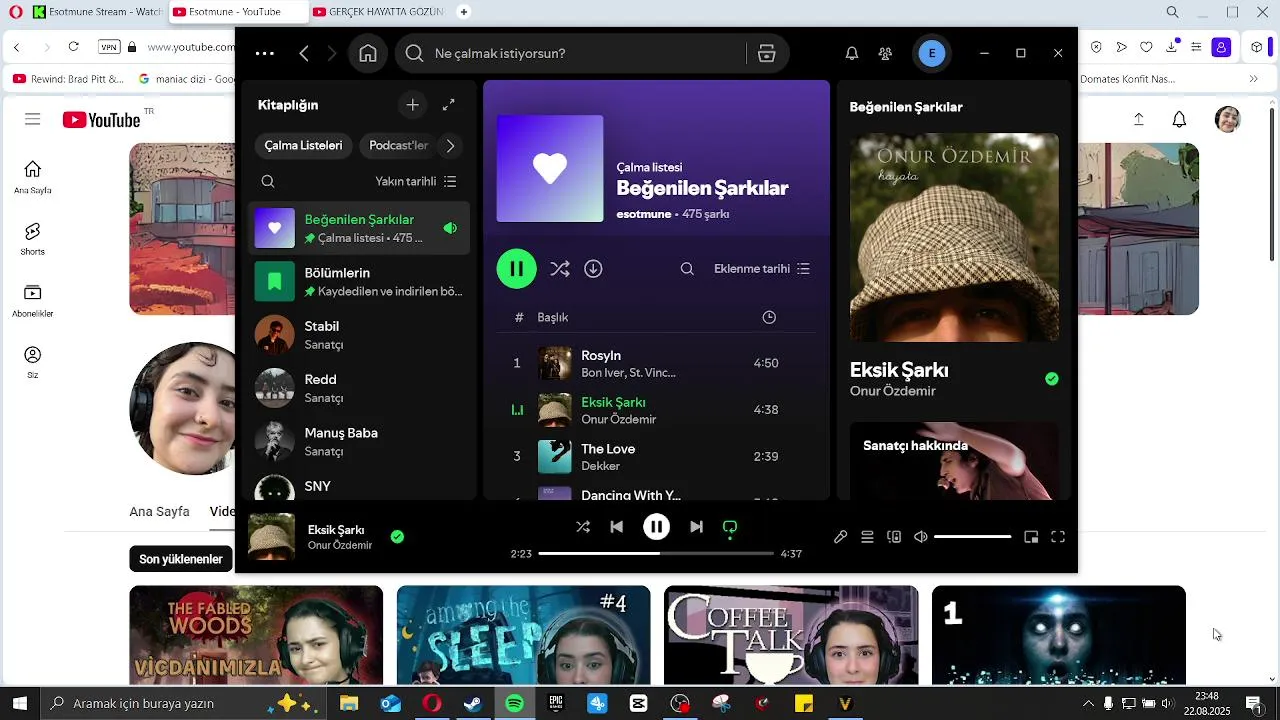Screen dimensions: 1280x720
Task: Open Spotify profile avatar E
Action: [x=932, y=53]
